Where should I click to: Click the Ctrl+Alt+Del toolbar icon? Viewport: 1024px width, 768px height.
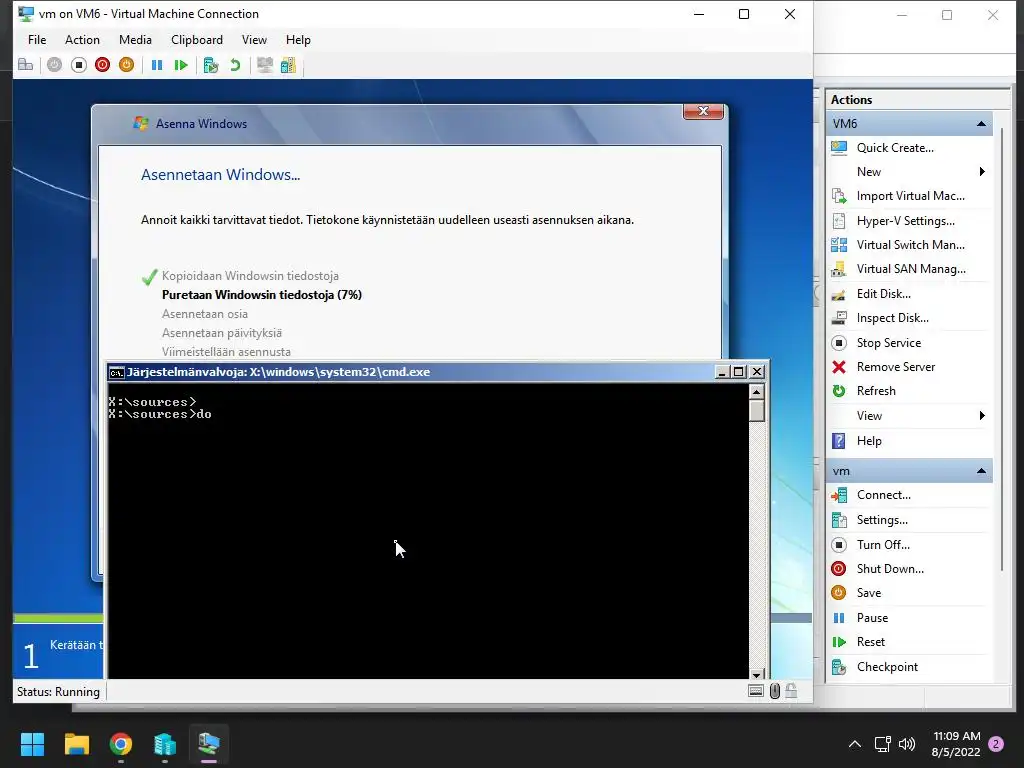click(25, 65)
